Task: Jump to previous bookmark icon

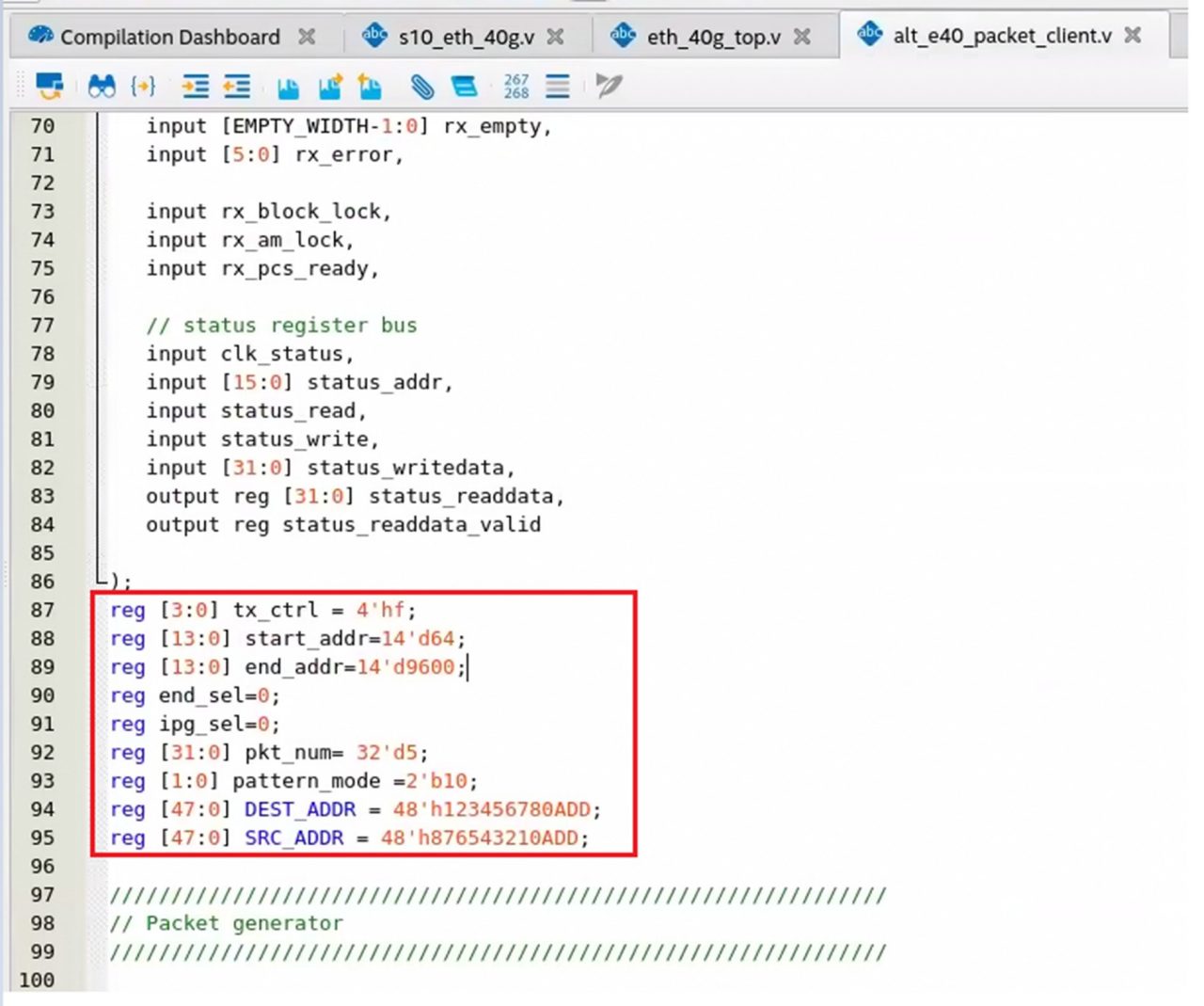Action: click(x=371, y=87)
